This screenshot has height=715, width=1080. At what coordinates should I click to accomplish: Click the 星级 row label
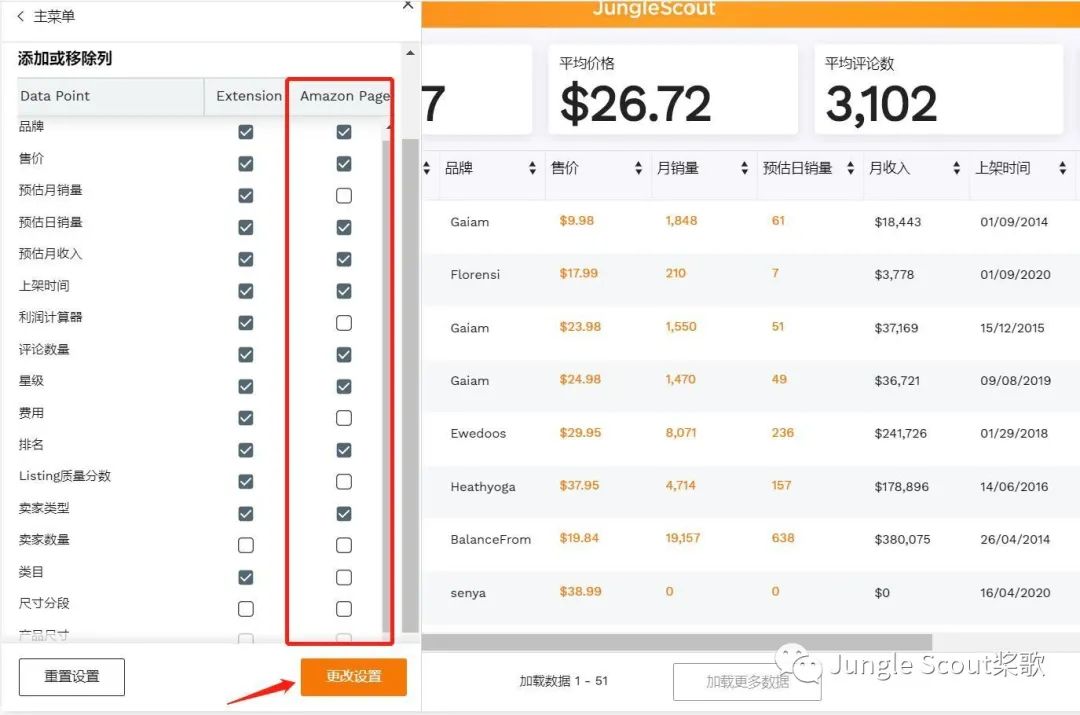point(31,381)
